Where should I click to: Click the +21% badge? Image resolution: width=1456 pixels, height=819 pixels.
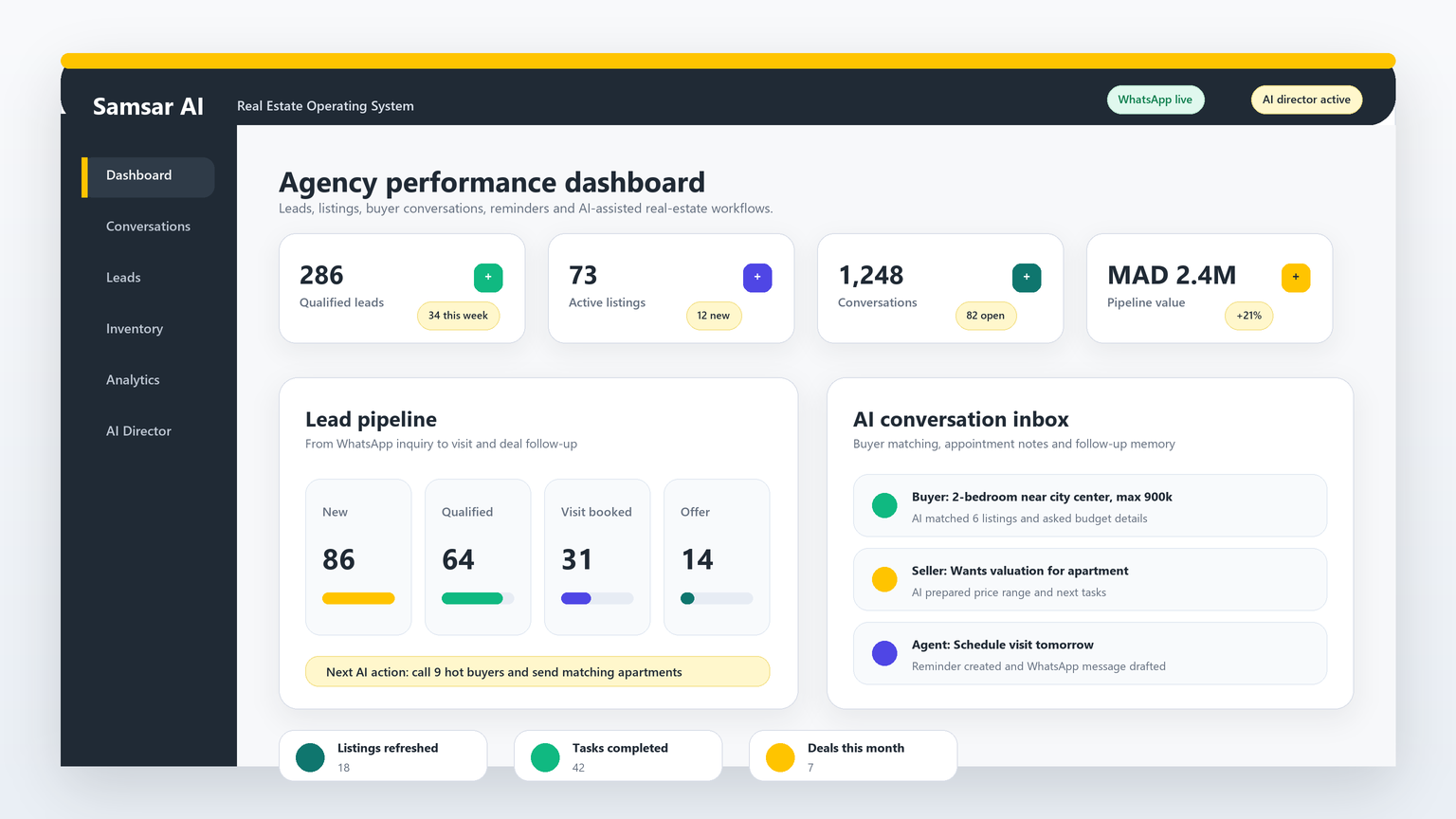pyautogui.click(x=1249, y=316)
